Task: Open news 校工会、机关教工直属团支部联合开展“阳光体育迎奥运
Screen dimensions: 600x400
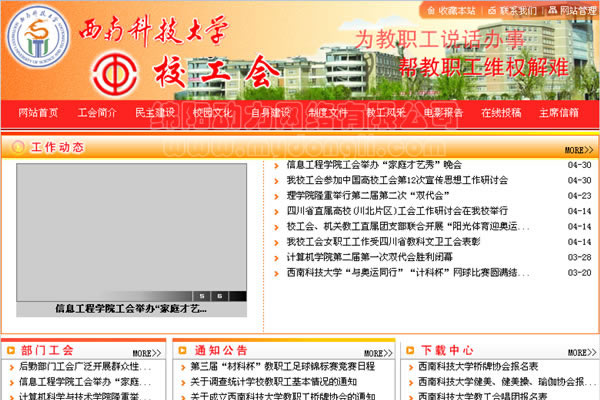Action: [408, 226]
